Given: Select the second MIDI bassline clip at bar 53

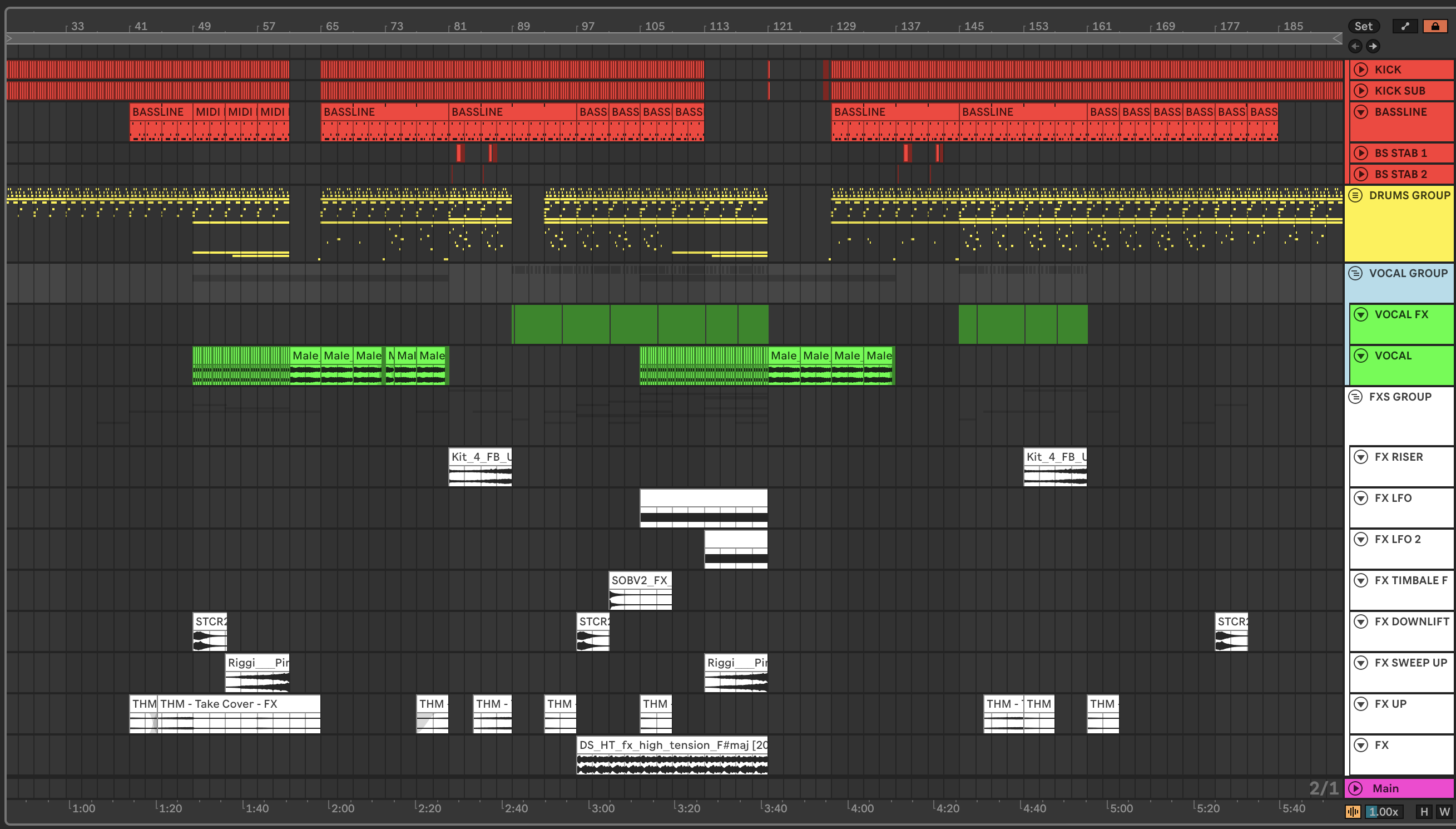Looking at the screenshot, I should [241, 122].
